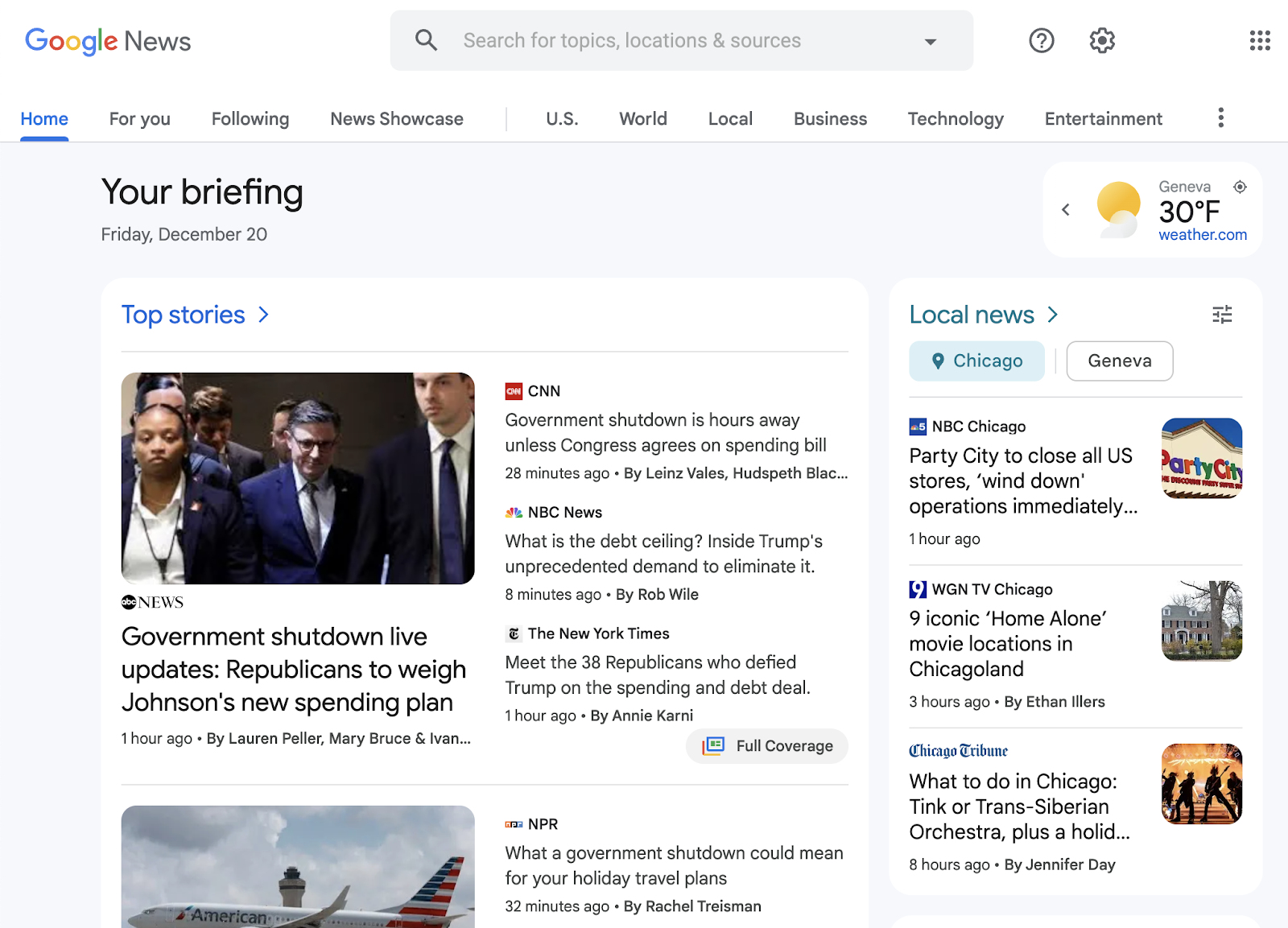Select the Chicago location chip
This screenshot has width=1288, height=928.
click(976, 361)
